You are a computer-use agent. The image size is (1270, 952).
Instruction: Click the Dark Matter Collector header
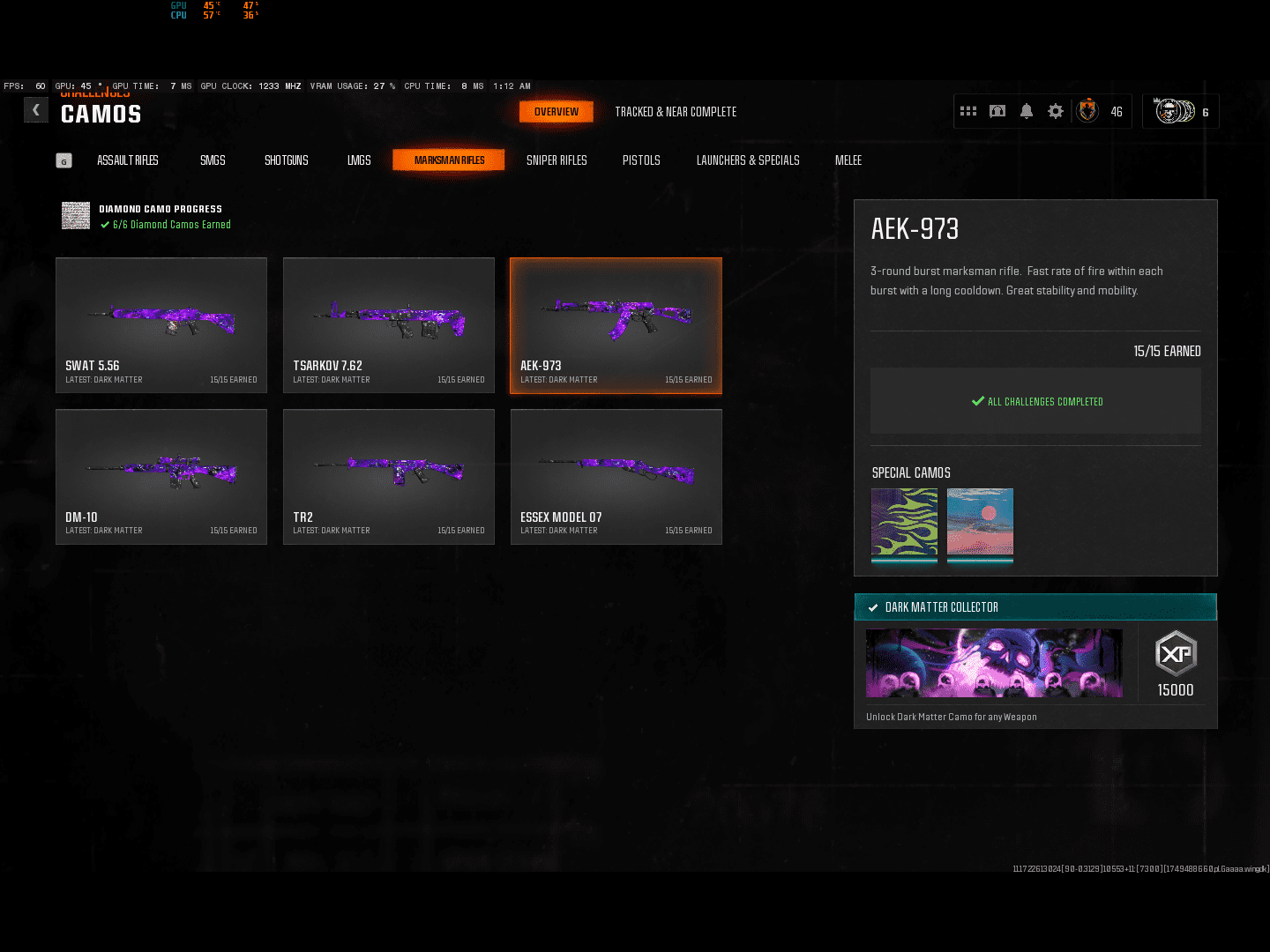tap(1035, 607)
